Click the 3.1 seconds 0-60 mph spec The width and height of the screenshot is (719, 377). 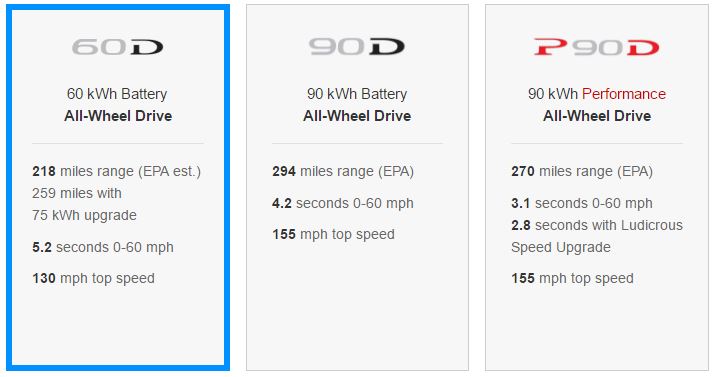pos(582,203)
